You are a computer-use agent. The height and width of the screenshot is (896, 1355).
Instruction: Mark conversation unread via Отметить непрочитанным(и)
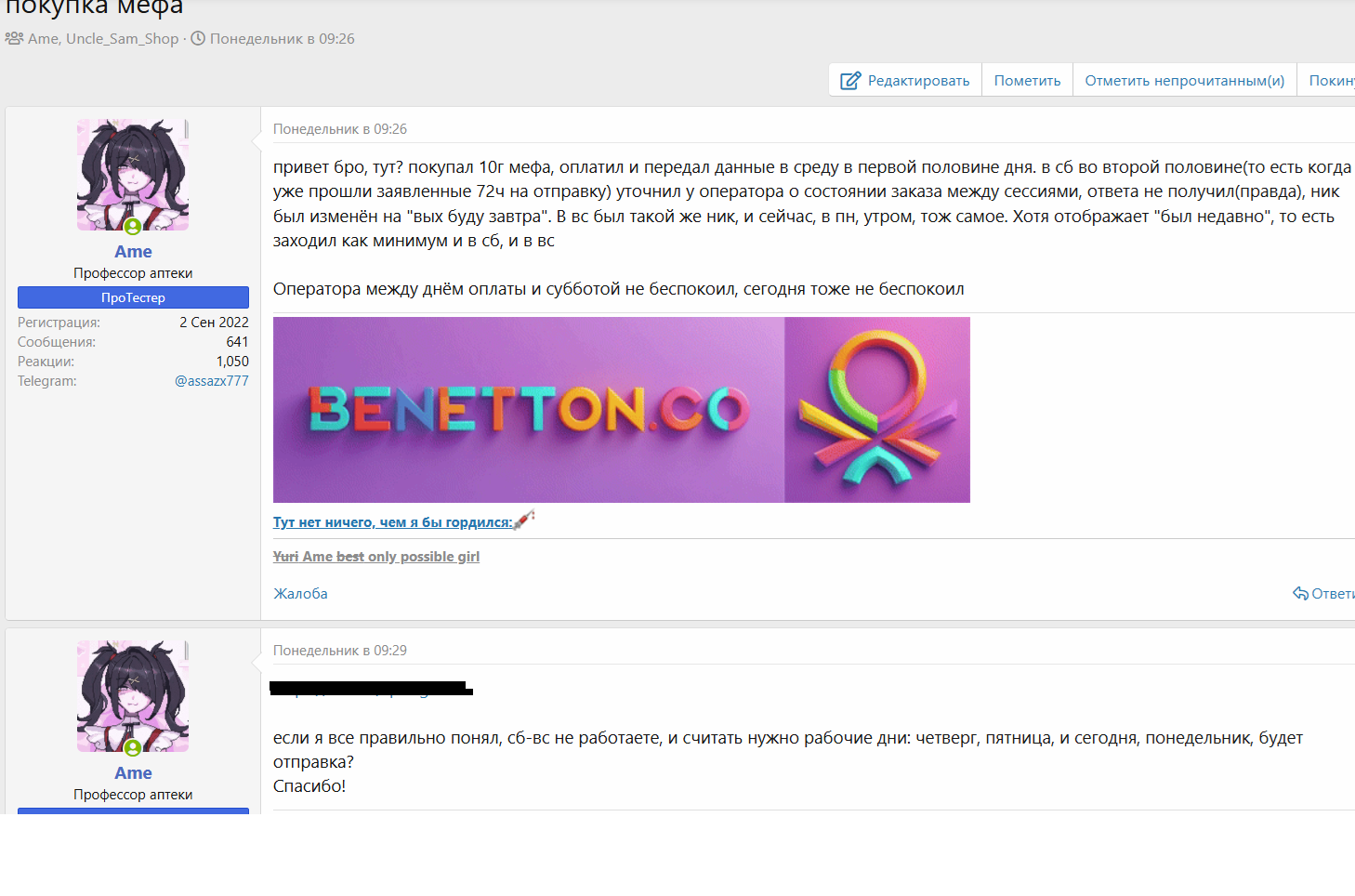[x=1184, y=81]
